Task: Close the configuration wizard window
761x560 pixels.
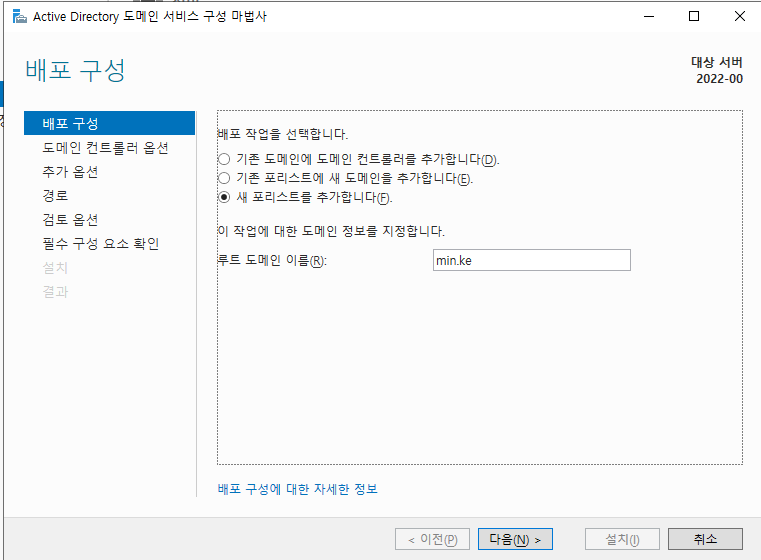Action: 740,16
